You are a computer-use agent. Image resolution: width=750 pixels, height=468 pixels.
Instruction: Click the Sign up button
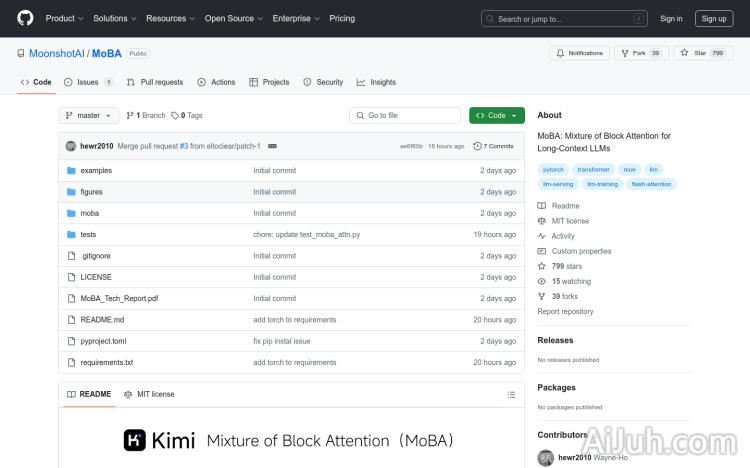point(714,18)
